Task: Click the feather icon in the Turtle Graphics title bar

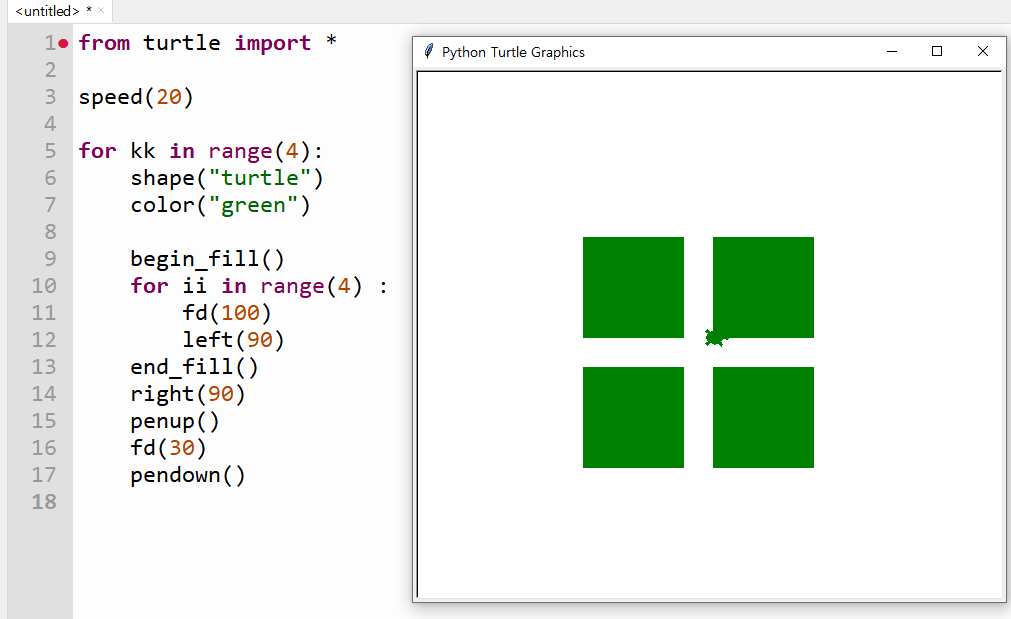Action: click(x=429, y=52)
